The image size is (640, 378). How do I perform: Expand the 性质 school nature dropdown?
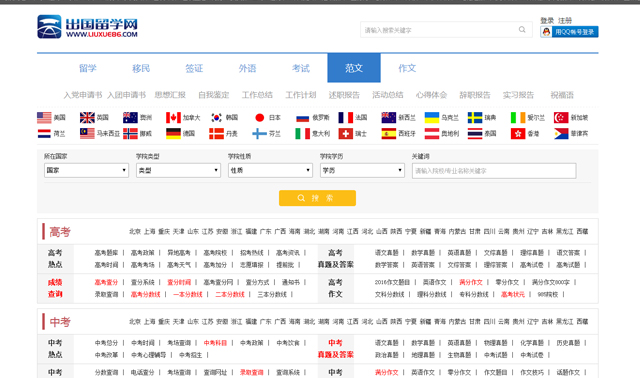270,170
